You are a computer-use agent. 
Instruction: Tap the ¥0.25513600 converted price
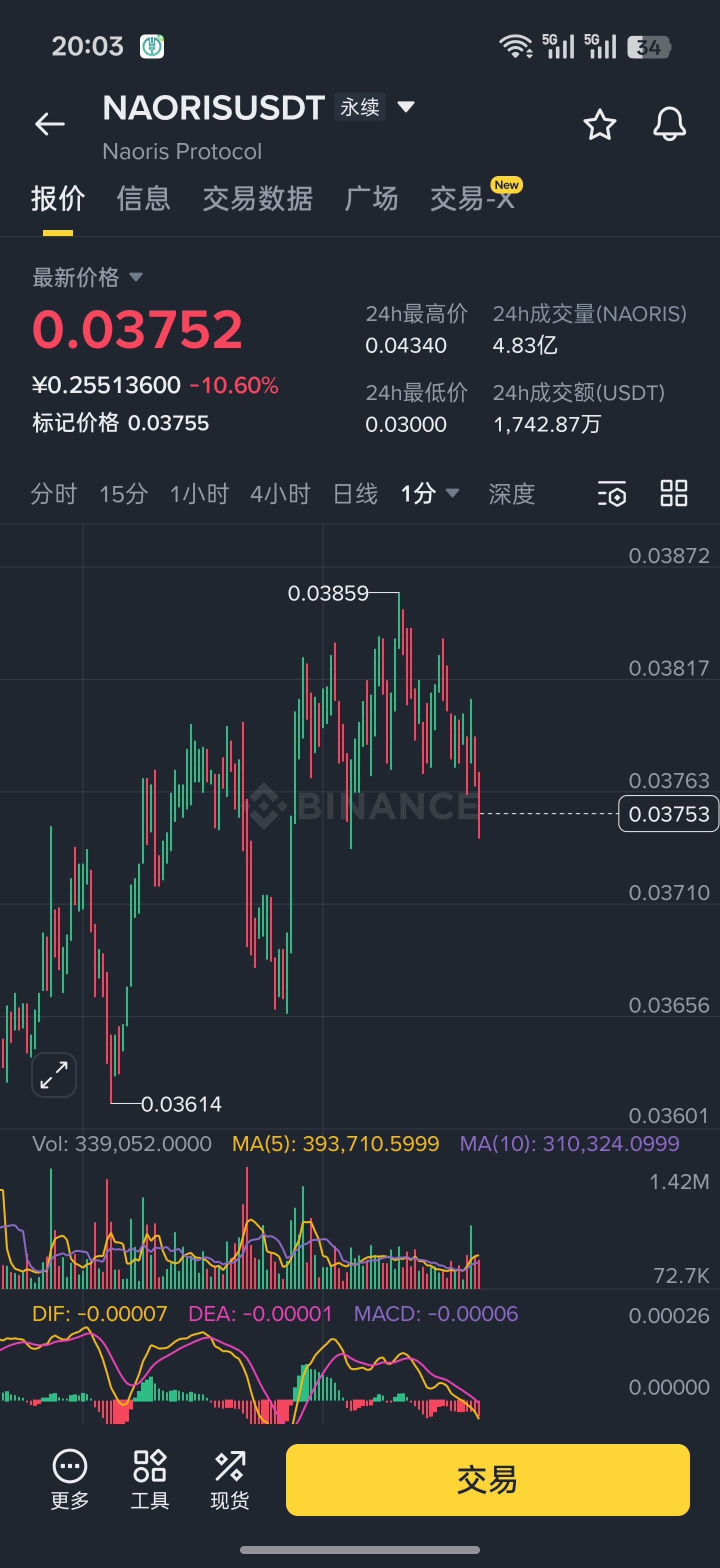pos(106,385)
